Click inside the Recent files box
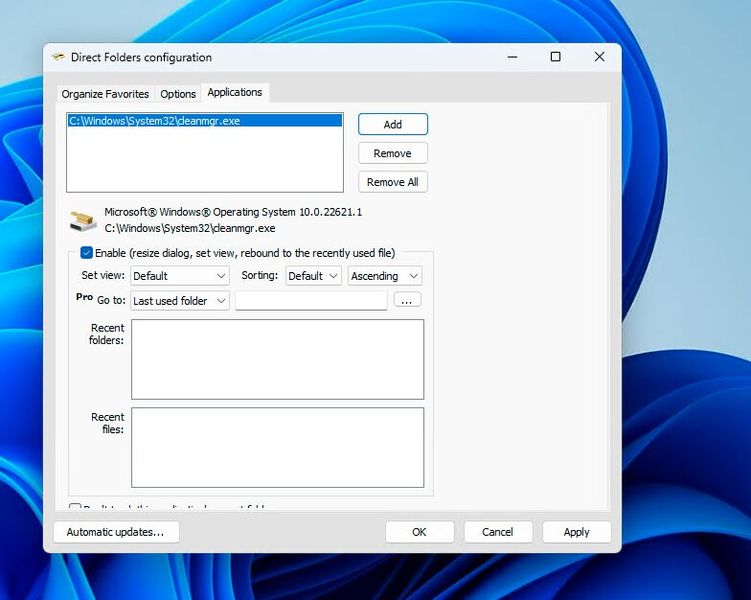 click(x=278, y=447)
